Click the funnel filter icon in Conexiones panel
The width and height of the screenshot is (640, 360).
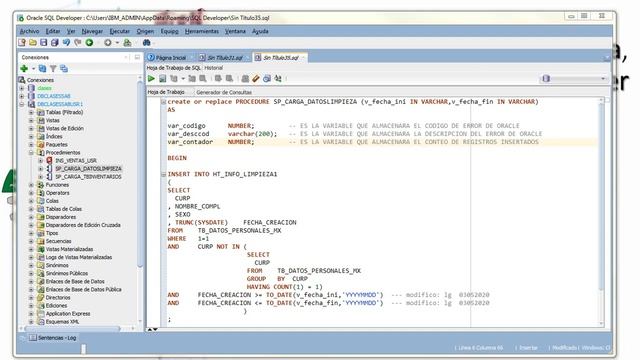click(53, 69)
